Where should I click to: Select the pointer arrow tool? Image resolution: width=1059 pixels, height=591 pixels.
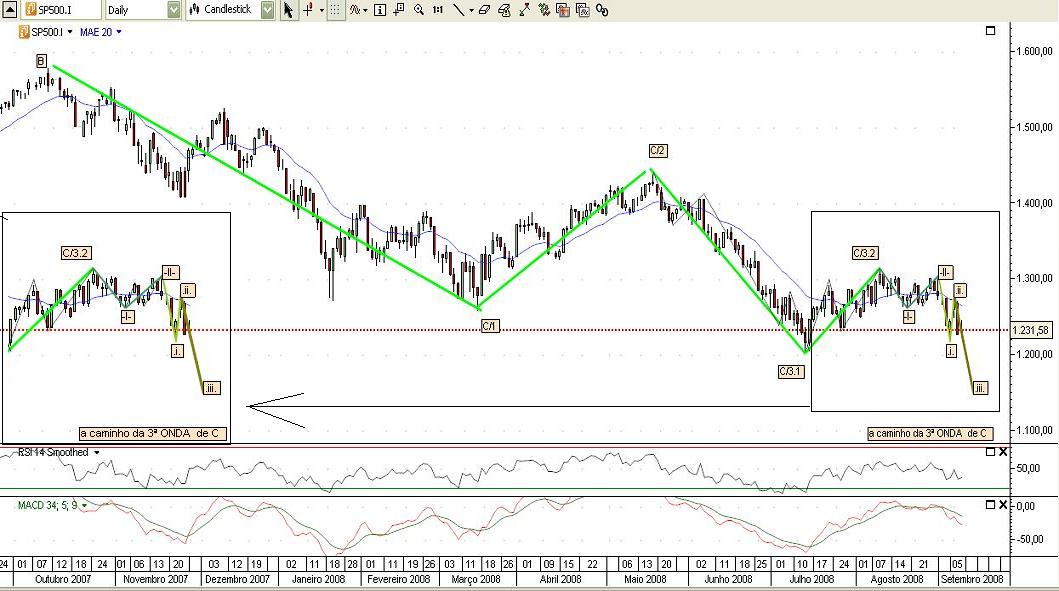(288, 10)
